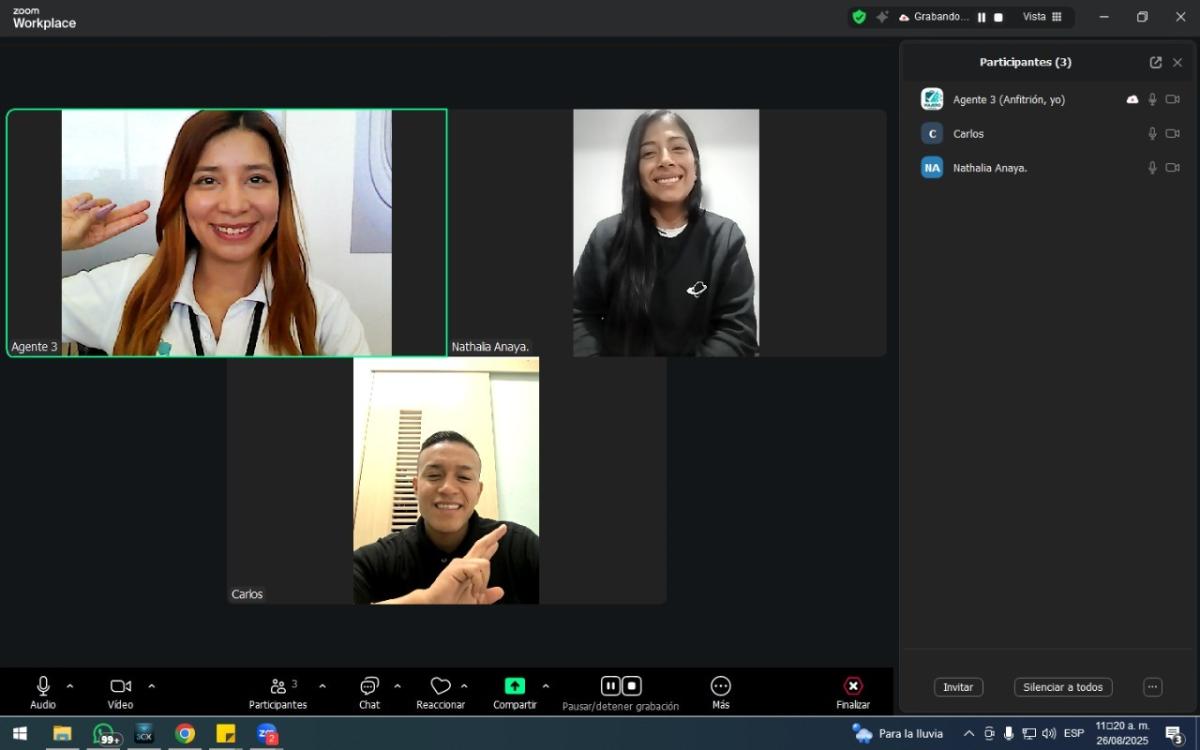
Task: Click the Invitar button
Action: (958, 687)
